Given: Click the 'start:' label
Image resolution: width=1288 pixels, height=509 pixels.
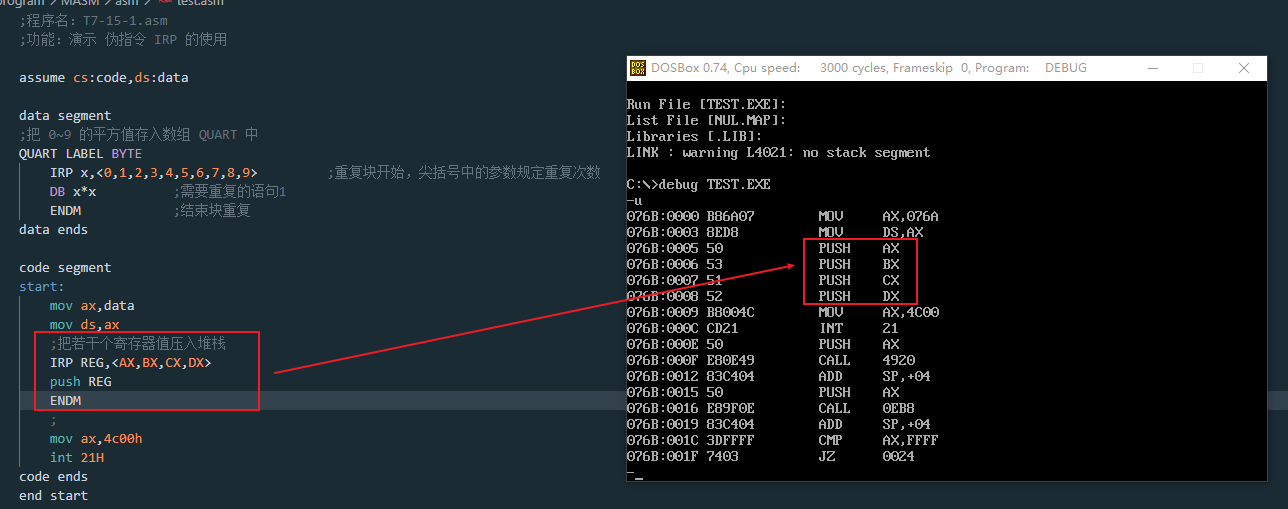Looking at the screenshot, I should 42,286.
